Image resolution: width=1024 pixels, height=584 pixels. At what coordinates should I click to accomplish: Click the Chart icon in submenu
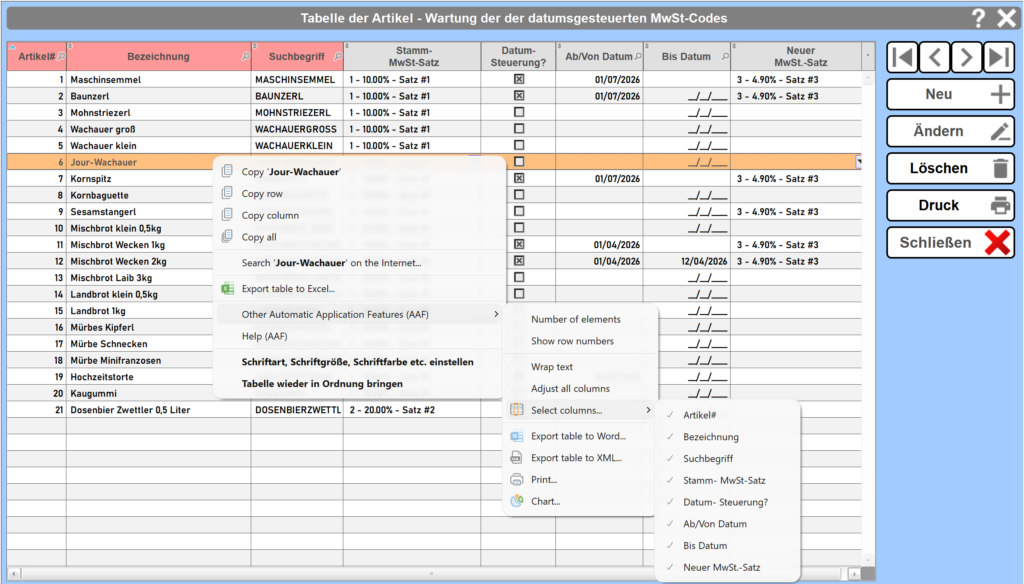pos(516,501)
